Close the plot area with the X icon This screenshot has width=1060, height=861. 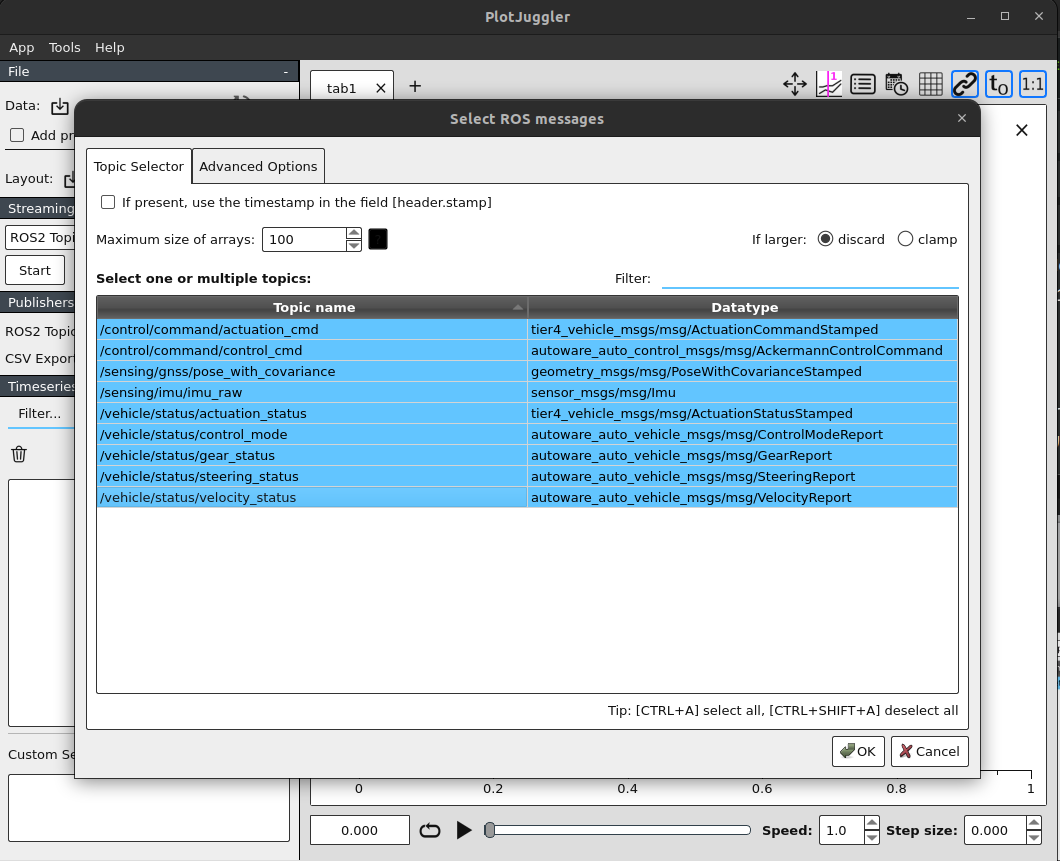(x=1021, y=130)
